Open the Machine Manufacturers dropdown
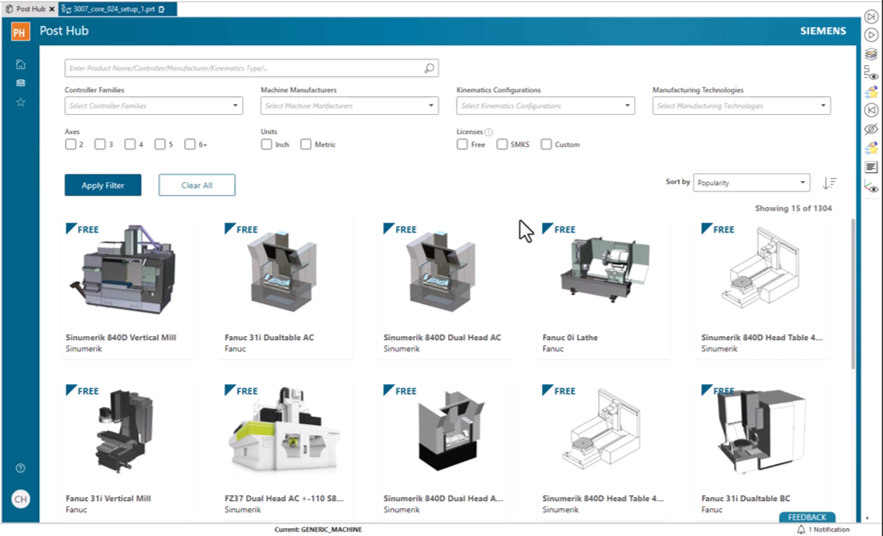The height and width of the screenshot is (536, 883). tap(350, 106)
